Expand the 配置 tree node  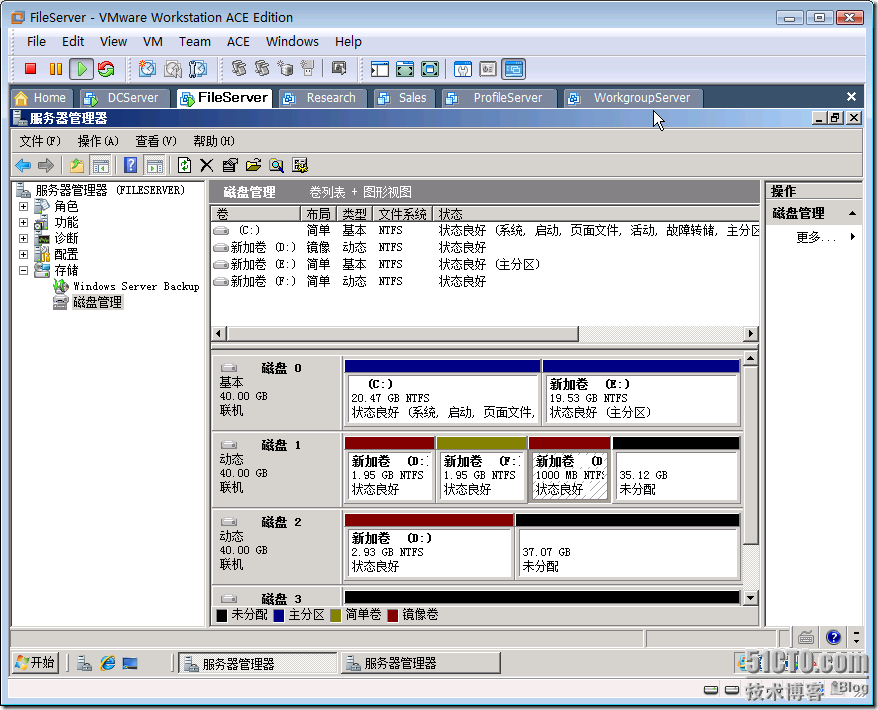tap(23, 254)
